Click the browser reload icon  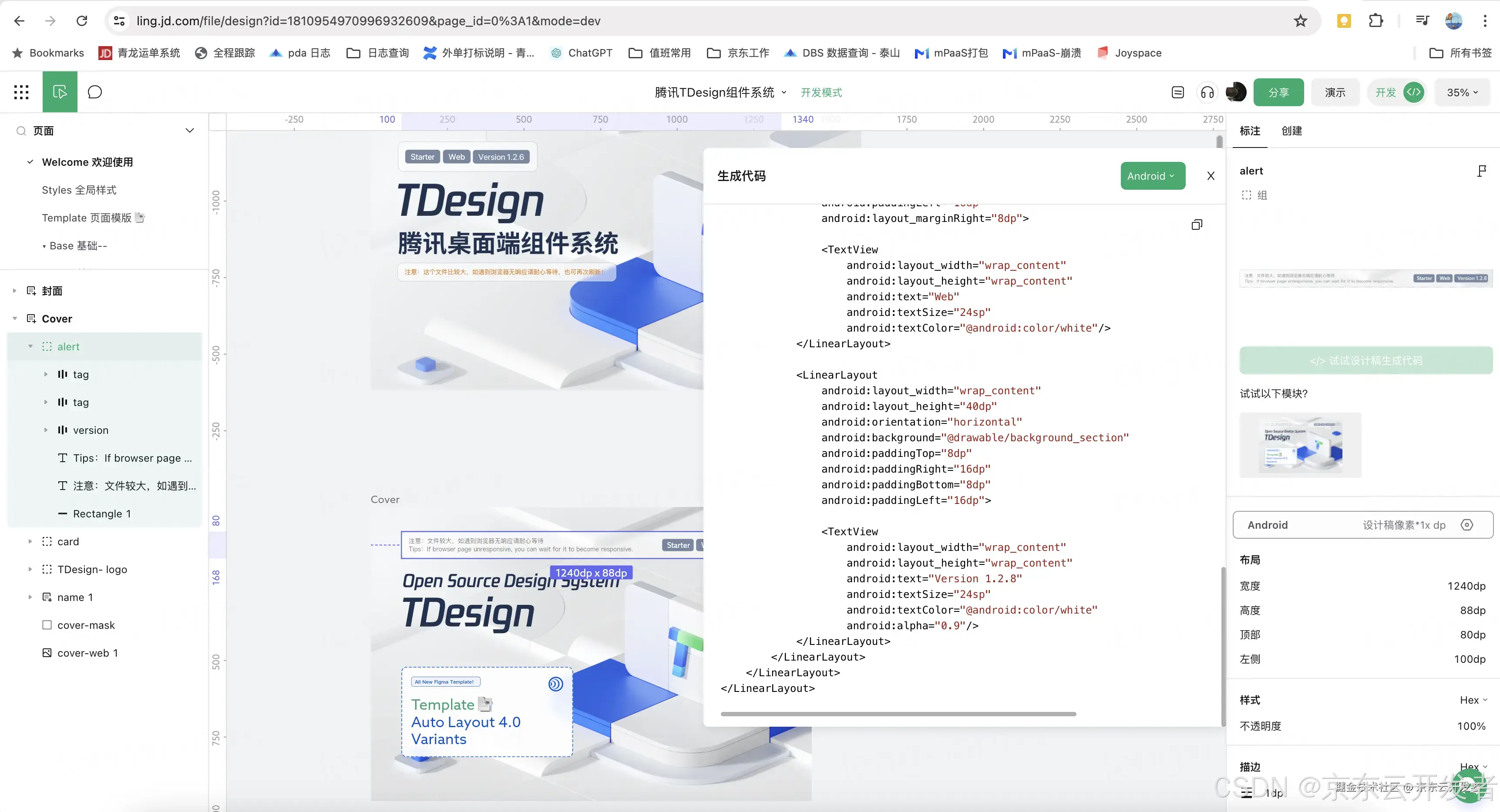[x=81, y=21]
